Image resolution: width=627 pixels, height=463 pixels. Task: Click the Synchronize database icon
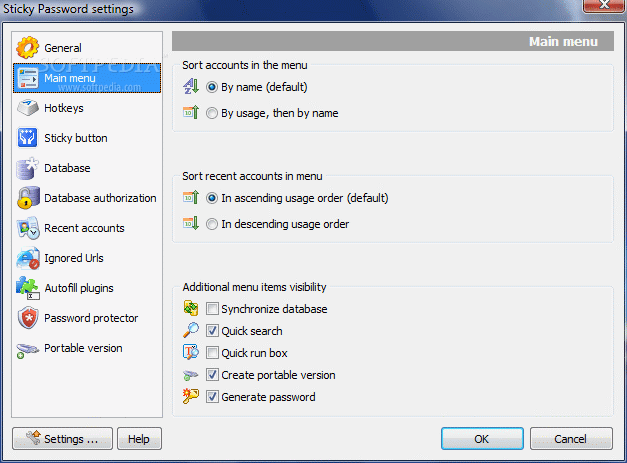point(191,308)
